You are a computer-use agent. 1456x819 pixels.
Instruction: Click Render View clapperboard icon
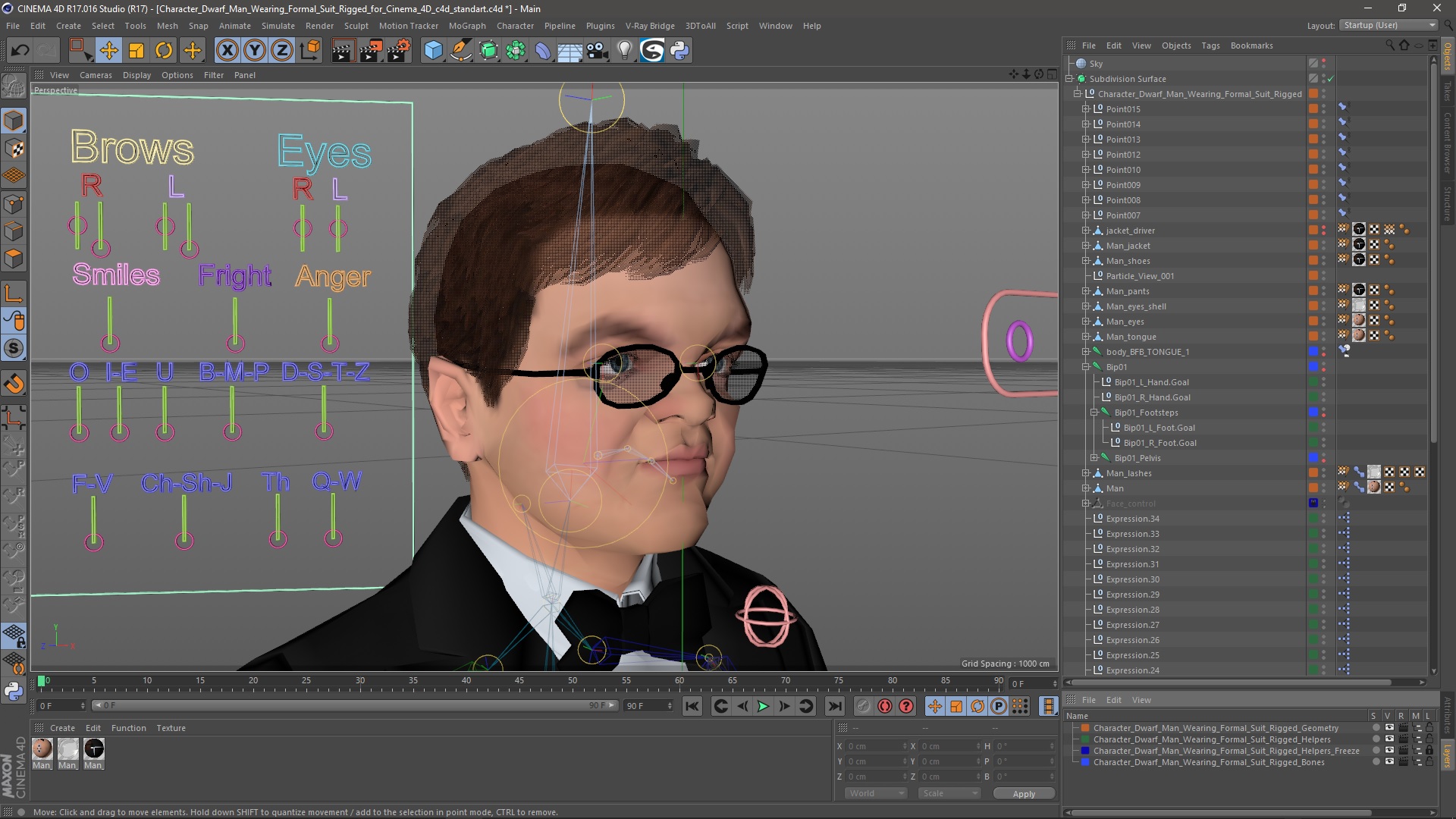click(343, 51)
